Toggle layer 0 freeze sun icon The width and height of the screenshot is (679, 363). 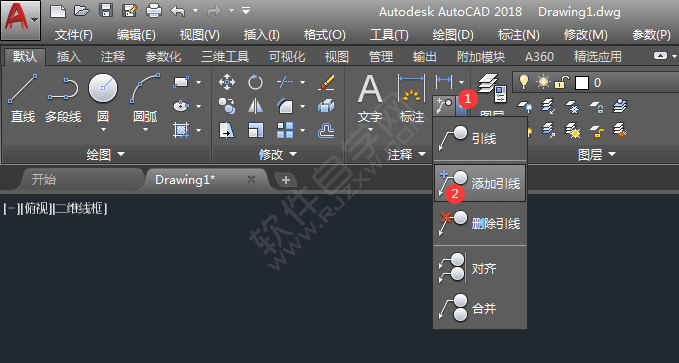tap(543, 81)
